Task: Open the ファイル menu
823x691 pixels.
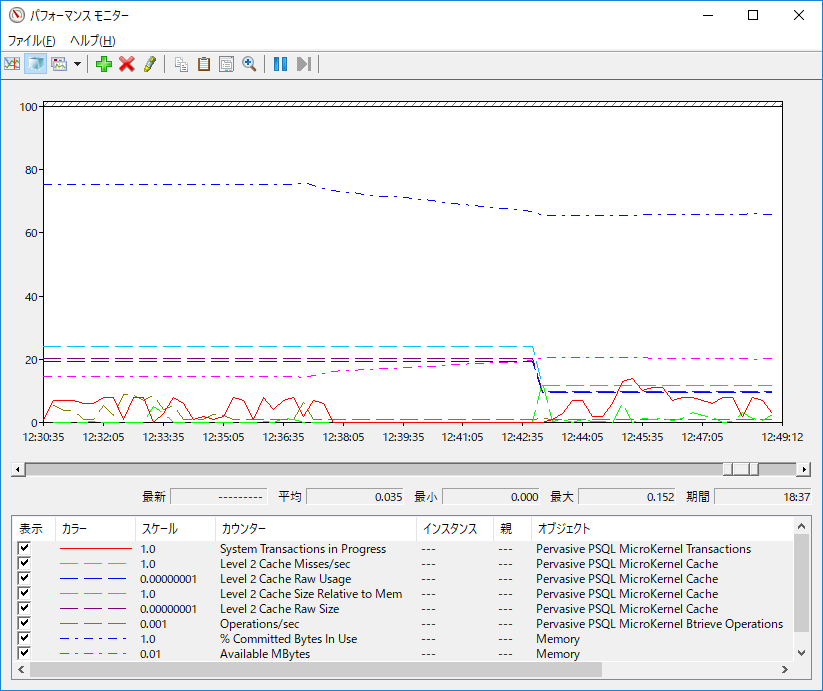Action: (31, 41)
